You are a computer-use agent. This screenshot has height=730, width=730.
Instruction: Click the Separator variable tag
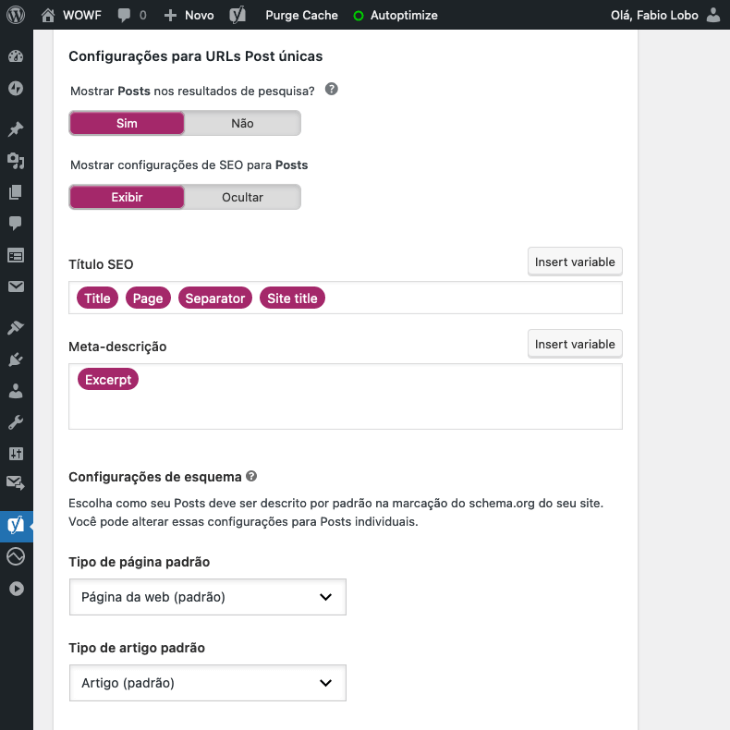pyautogui.click(x=215, y=298)
